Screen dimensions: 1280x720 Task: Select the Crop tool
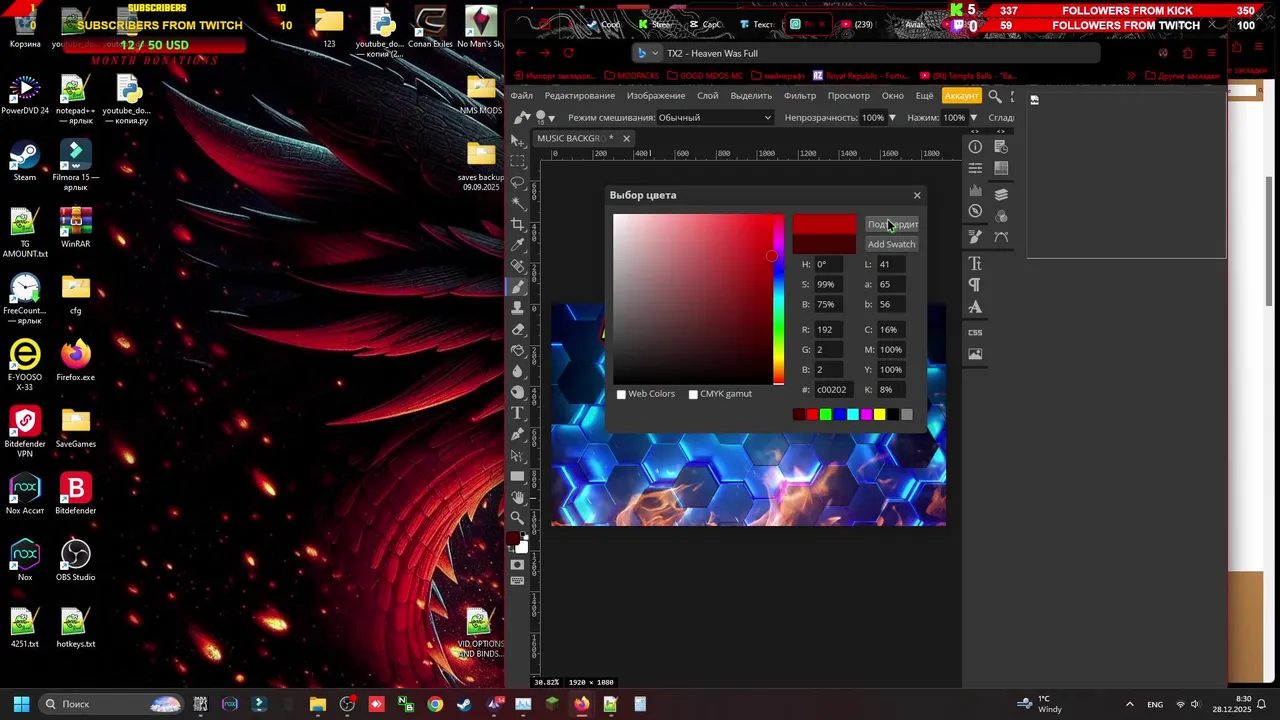coord(517,224)
